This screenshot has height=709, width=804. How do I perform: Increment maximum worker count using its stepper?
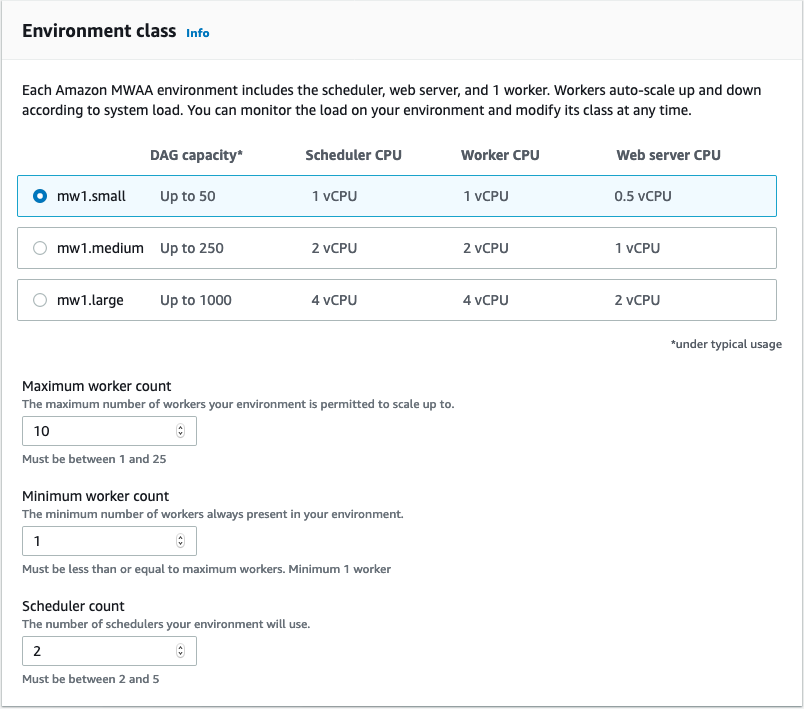tap(181, 426)
